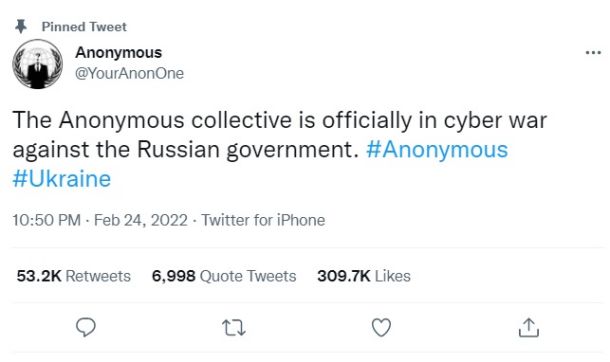Click the Pinned Tweet label text

tap(84, 26)
